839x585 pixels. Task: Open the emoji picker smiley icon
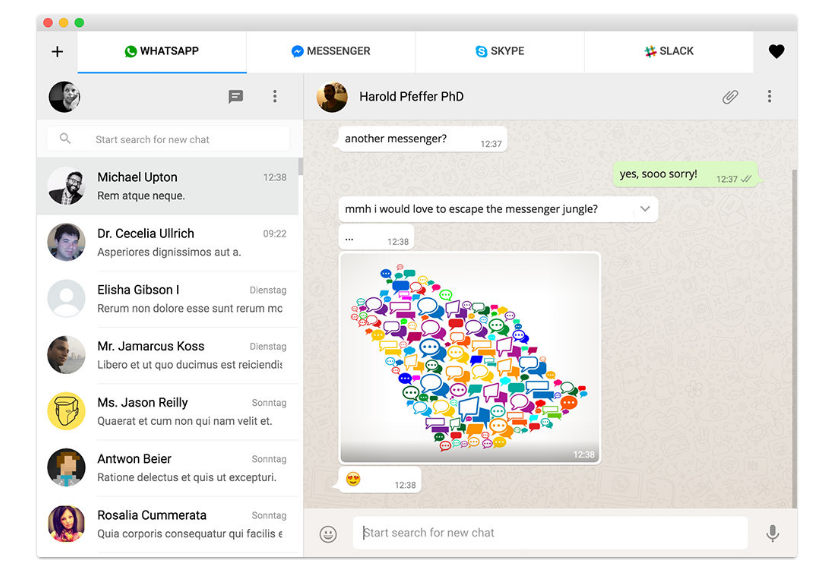pos(328,534)
